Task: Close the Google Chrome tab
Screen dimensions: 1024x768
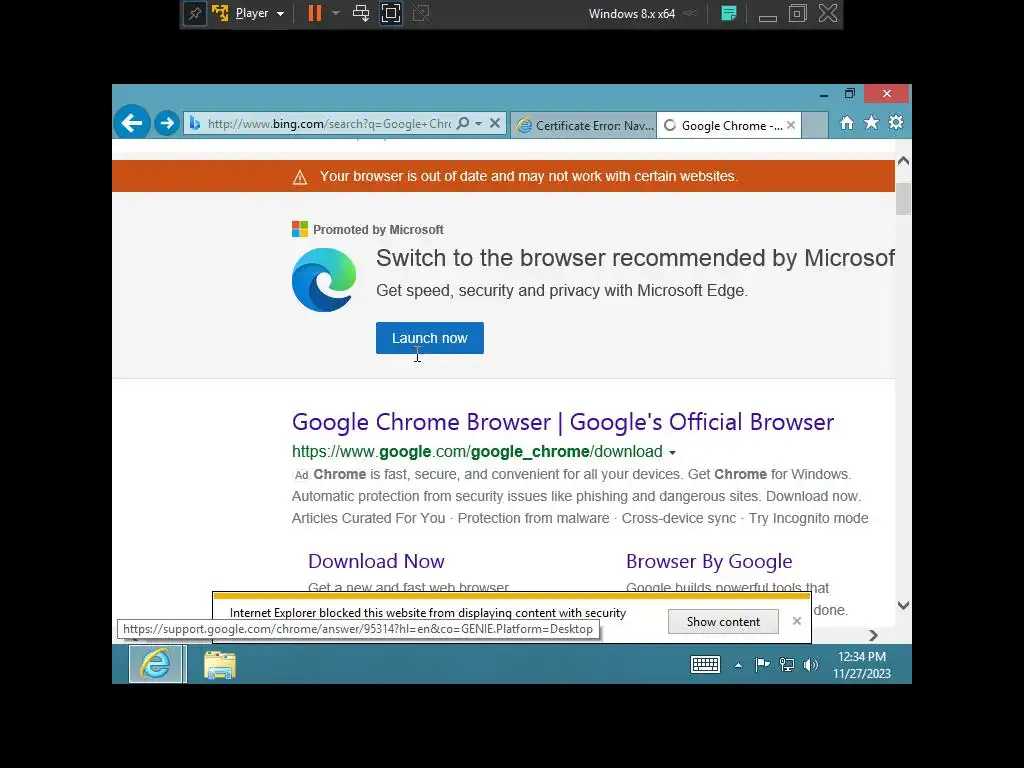Action: click(791, 125)
